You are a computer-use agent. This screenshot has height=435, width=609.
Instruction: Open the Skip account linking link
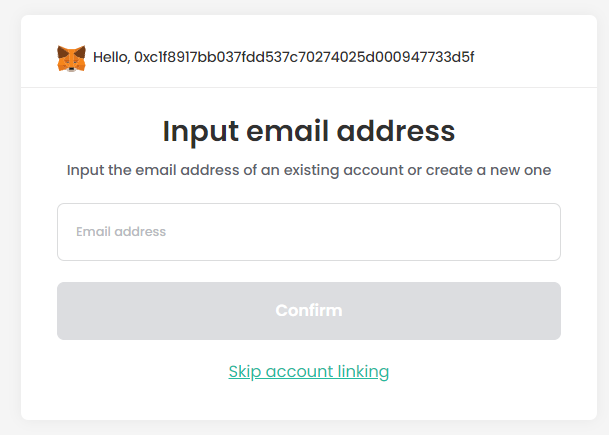[309, 372]
